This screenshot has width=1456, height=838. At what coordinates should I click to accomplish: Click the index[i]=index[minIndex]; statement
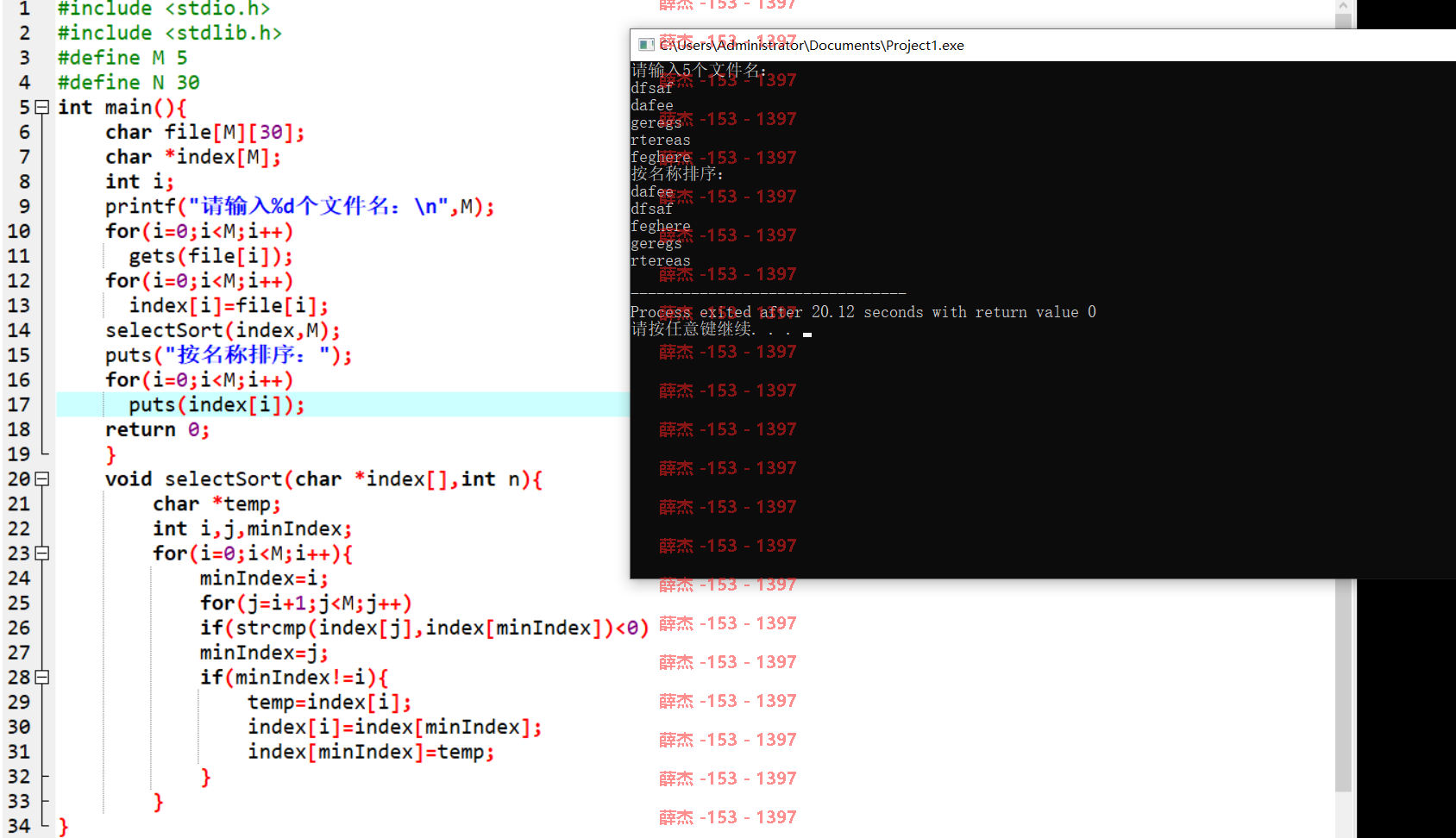[x=395, y=728]
